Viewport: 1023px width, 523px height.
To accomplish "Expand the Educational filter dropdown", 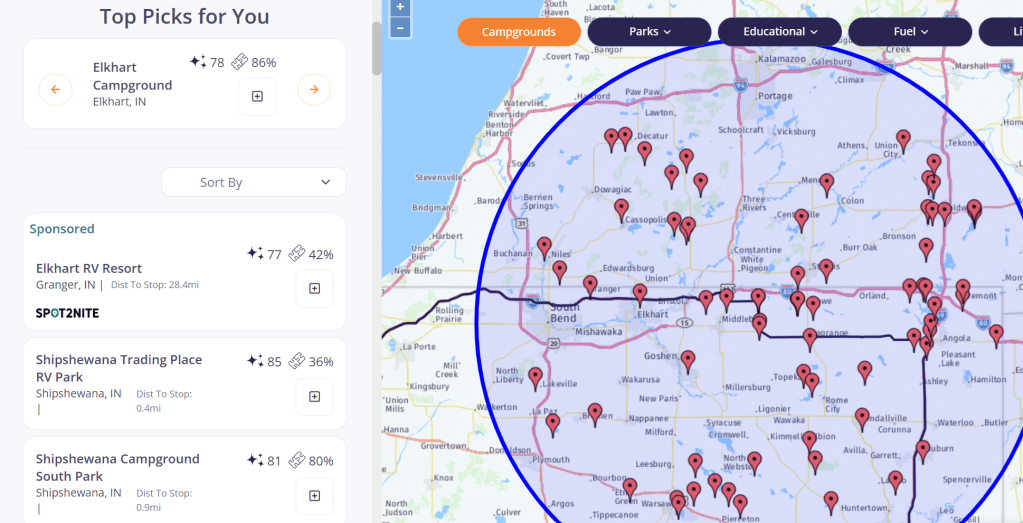I will [780, 32].
